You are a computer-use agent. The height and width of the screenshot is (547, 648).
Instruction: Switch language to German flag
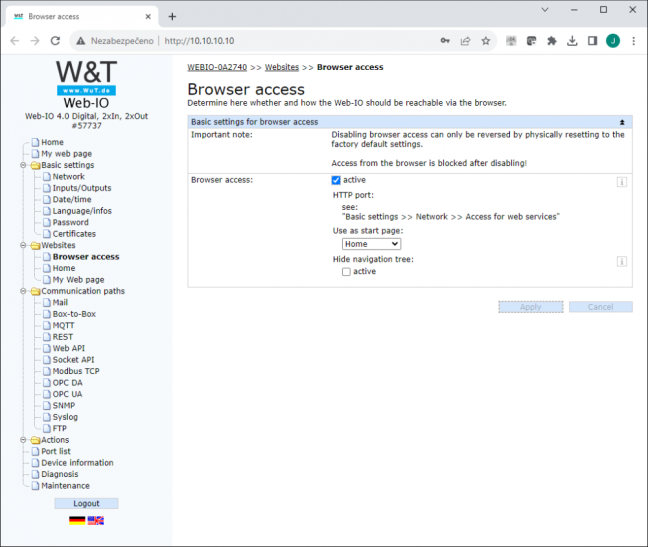(x=77, y=521)
